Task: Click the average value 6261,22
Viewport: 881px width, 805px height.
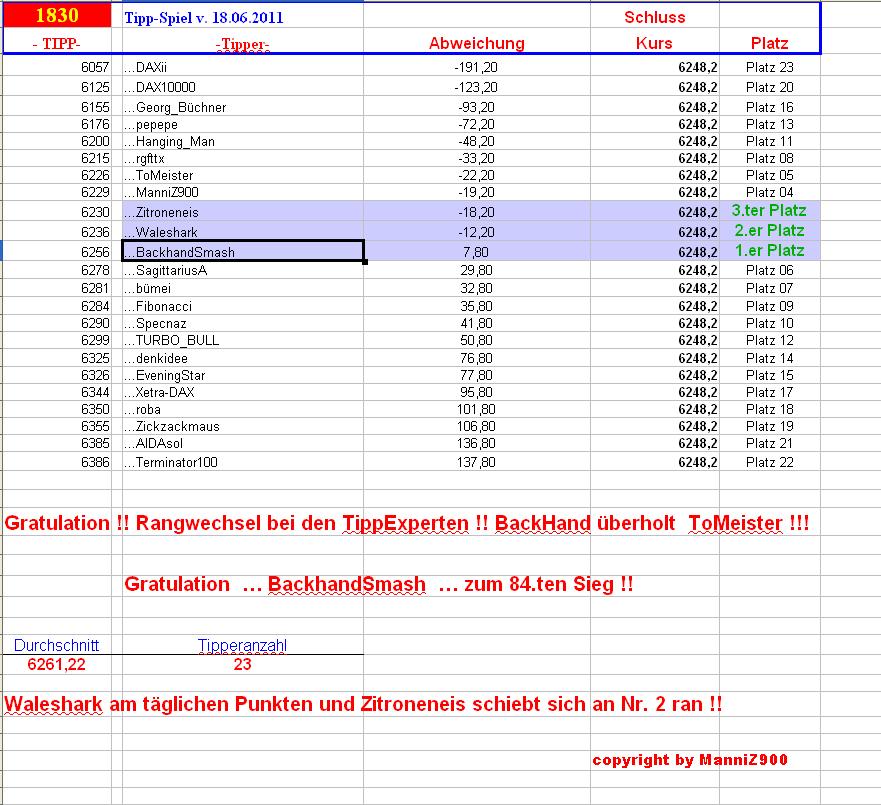Action: [x=56, y=664]
